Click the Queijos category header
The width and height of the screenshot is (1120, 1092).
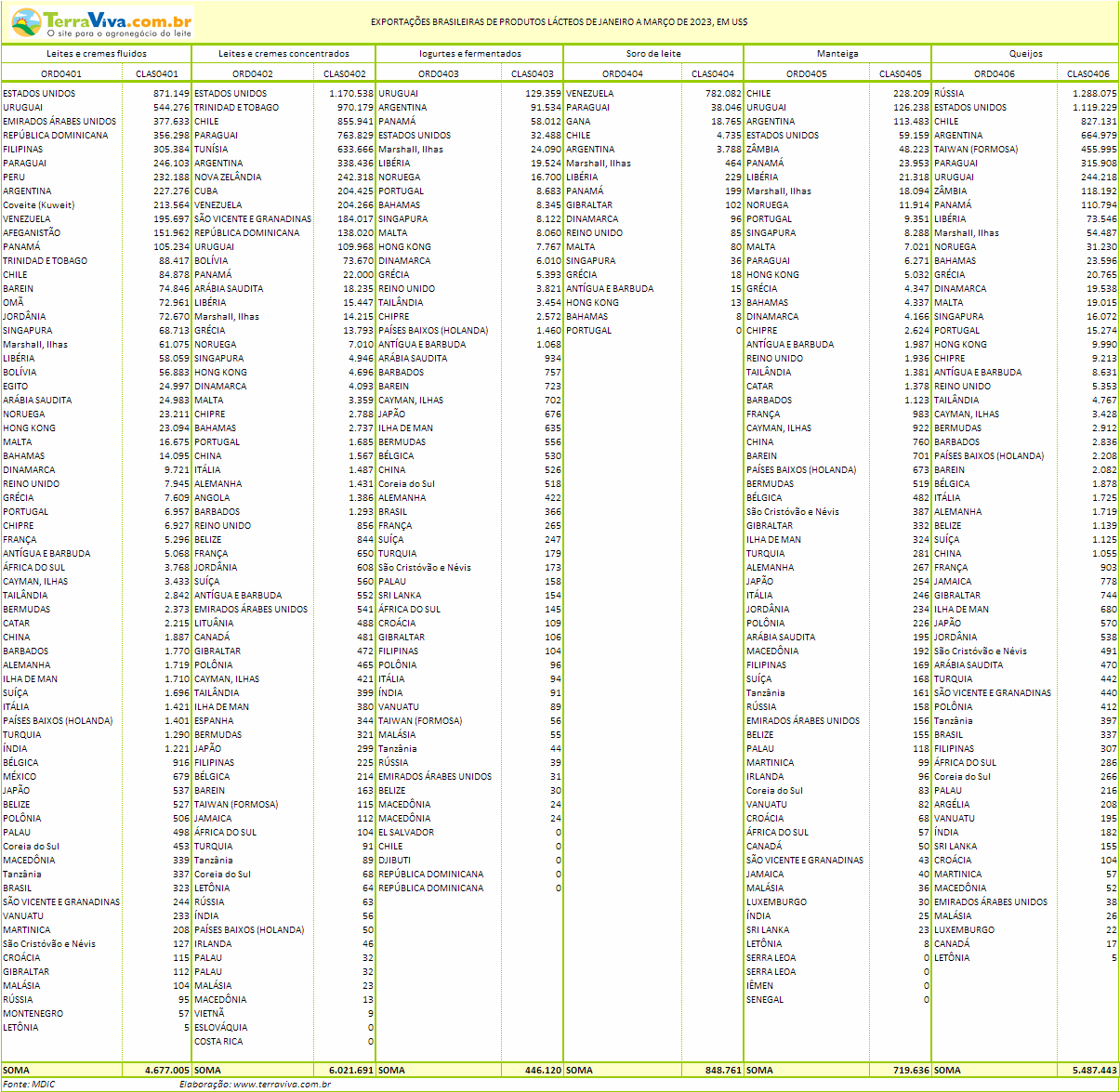(1025, 54)
